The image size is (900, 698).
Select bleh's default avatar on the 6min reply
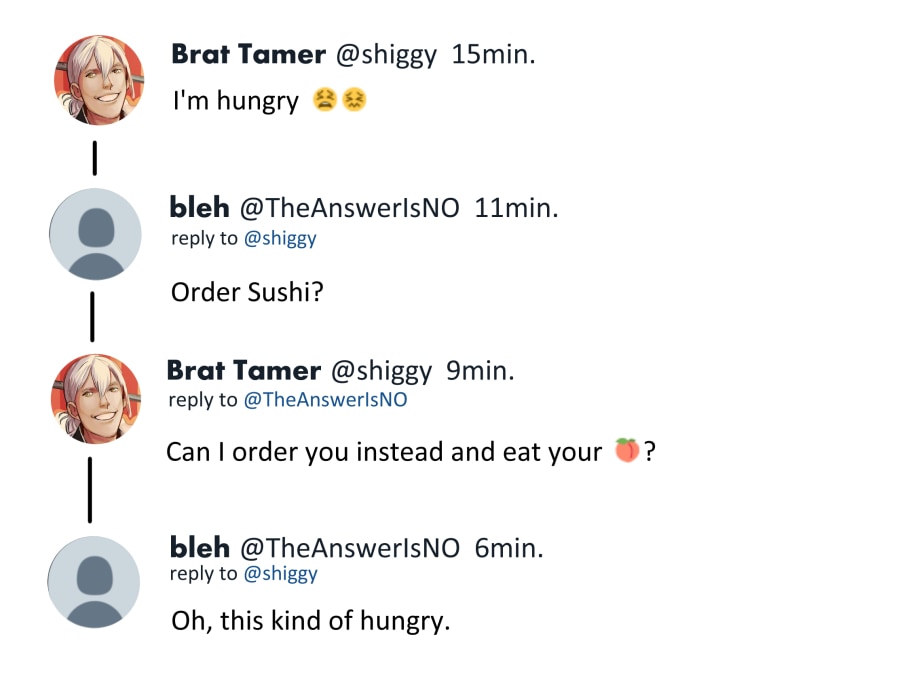point(94,582)
